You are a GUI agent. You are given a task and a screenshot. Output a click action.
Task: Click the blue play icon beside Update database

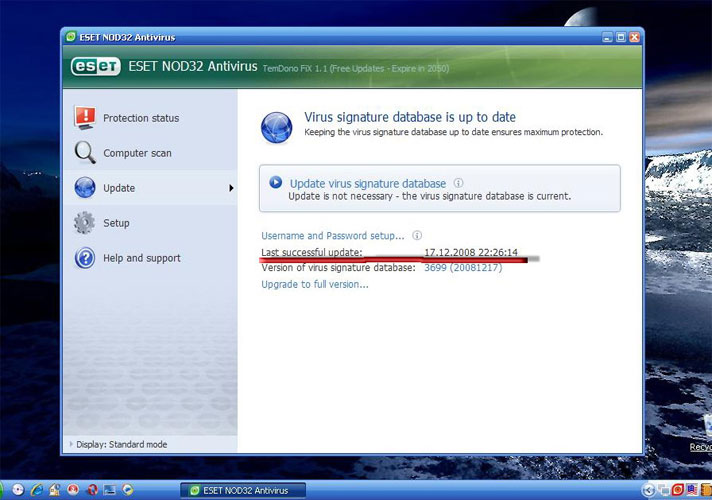(275, 183)
